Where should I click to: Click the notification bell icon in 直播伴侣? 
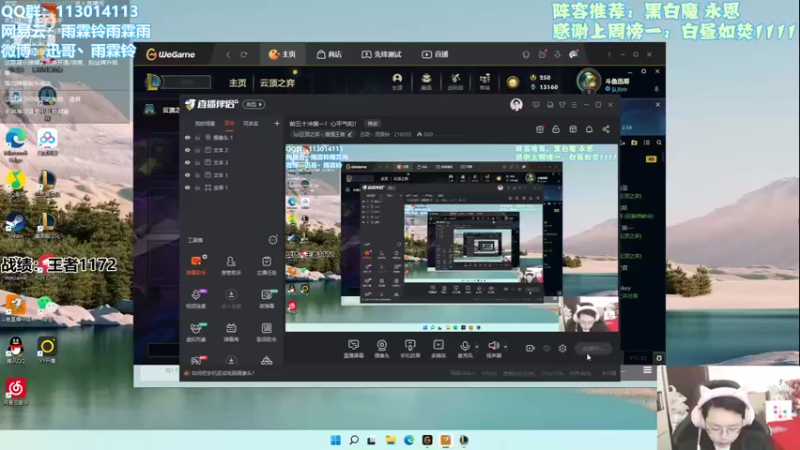pos(589,129)
